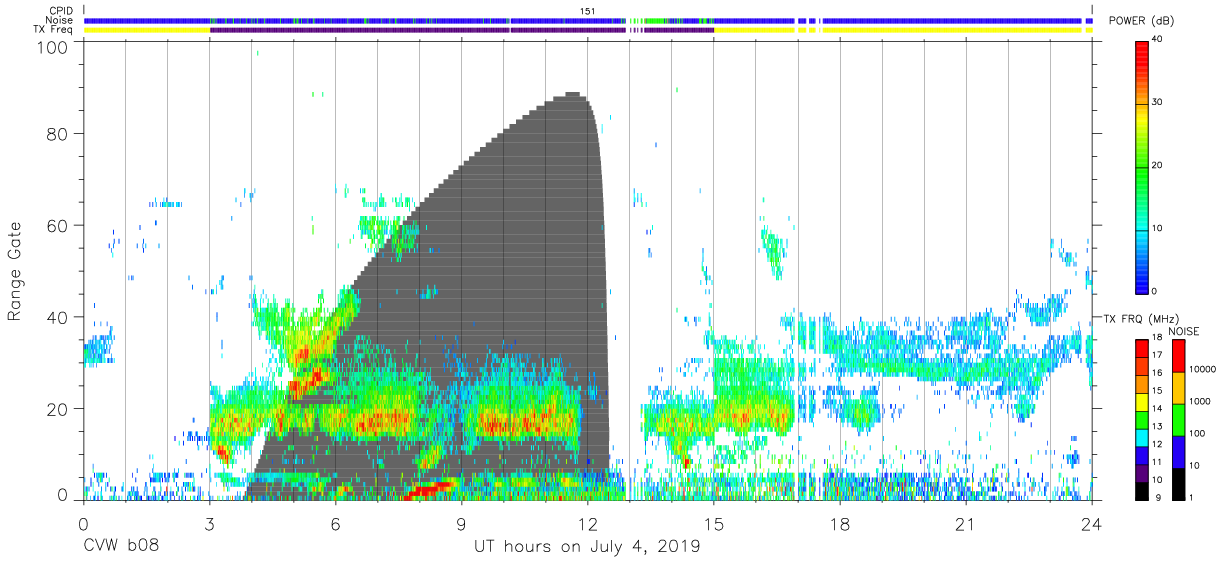Click the 20 tick on the Range Gate axis
The image size is (1228, 567).
pyautogui.click(x=58, y=409)
